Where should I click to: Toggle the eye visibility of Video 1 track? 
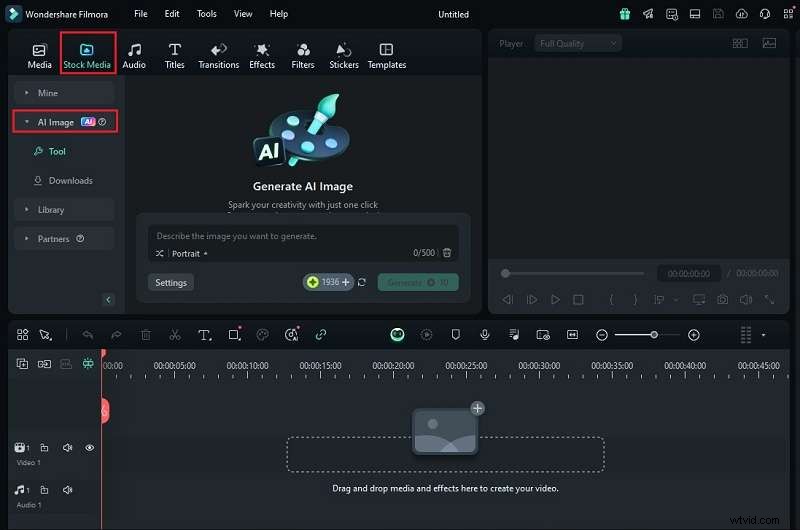click(89, 448)
